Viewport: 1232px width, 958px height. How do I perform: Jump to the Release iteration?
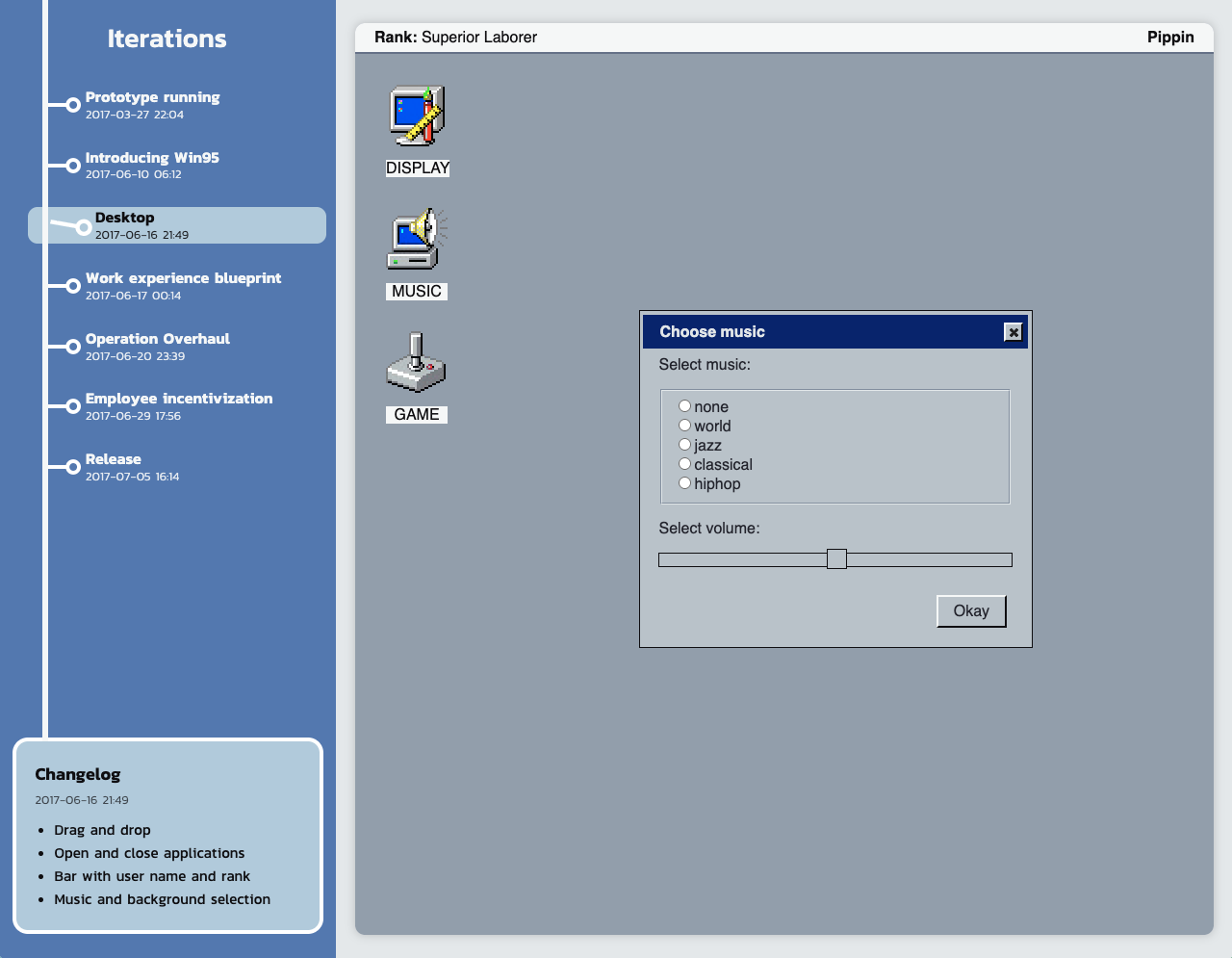[x=114, y=459]
